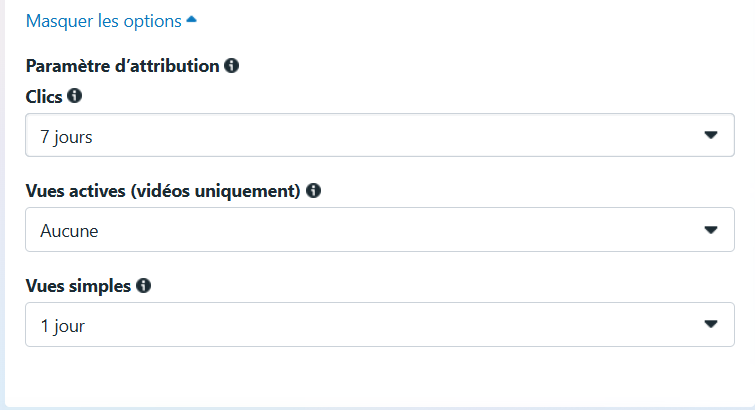The height and width of the screenshot is (410, 755).
Task: Click the word "options" in the Masquer link
Action: 153,22
